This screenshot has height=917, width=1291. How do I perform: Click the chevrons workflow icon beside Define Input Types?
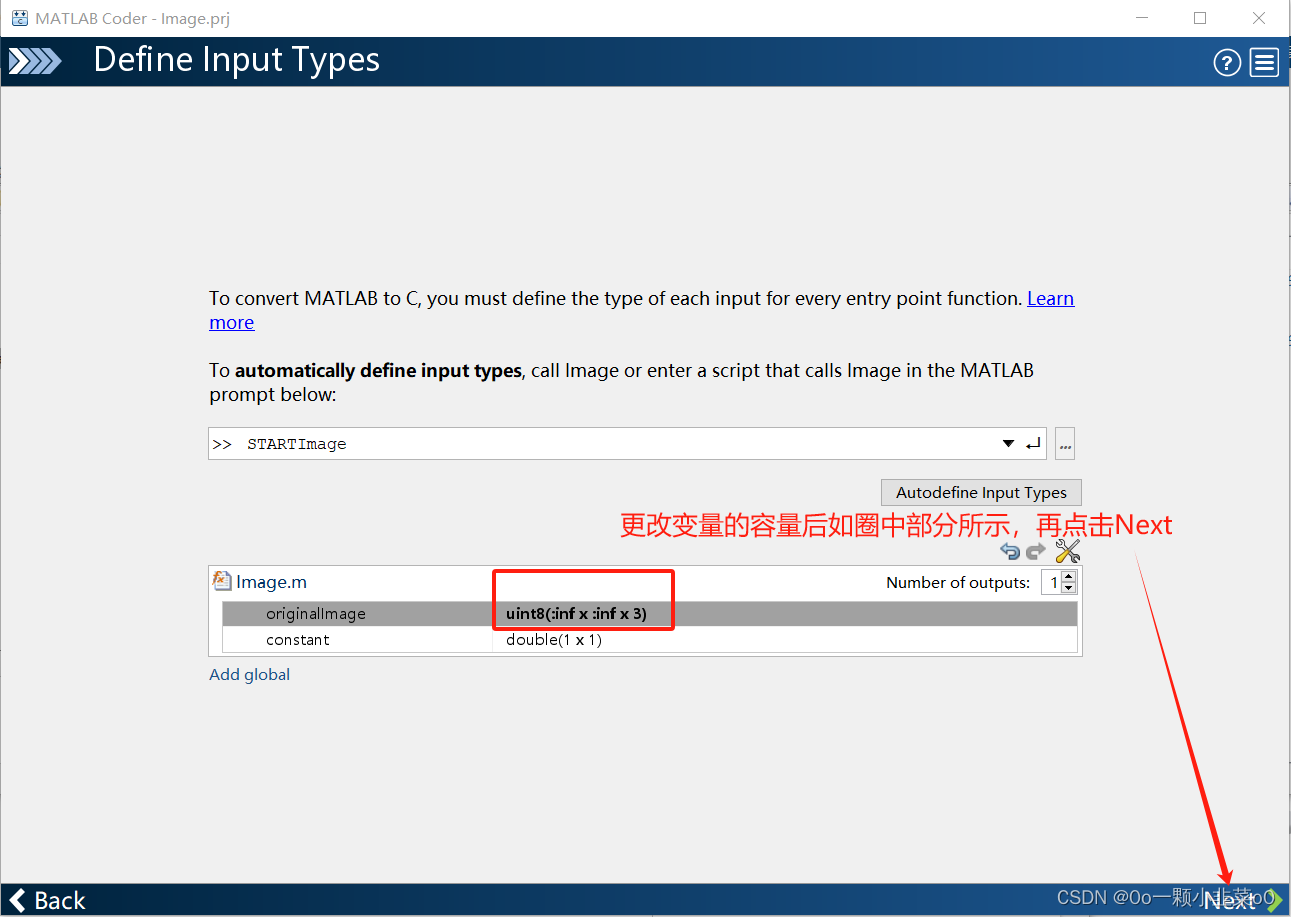[35, 61]
